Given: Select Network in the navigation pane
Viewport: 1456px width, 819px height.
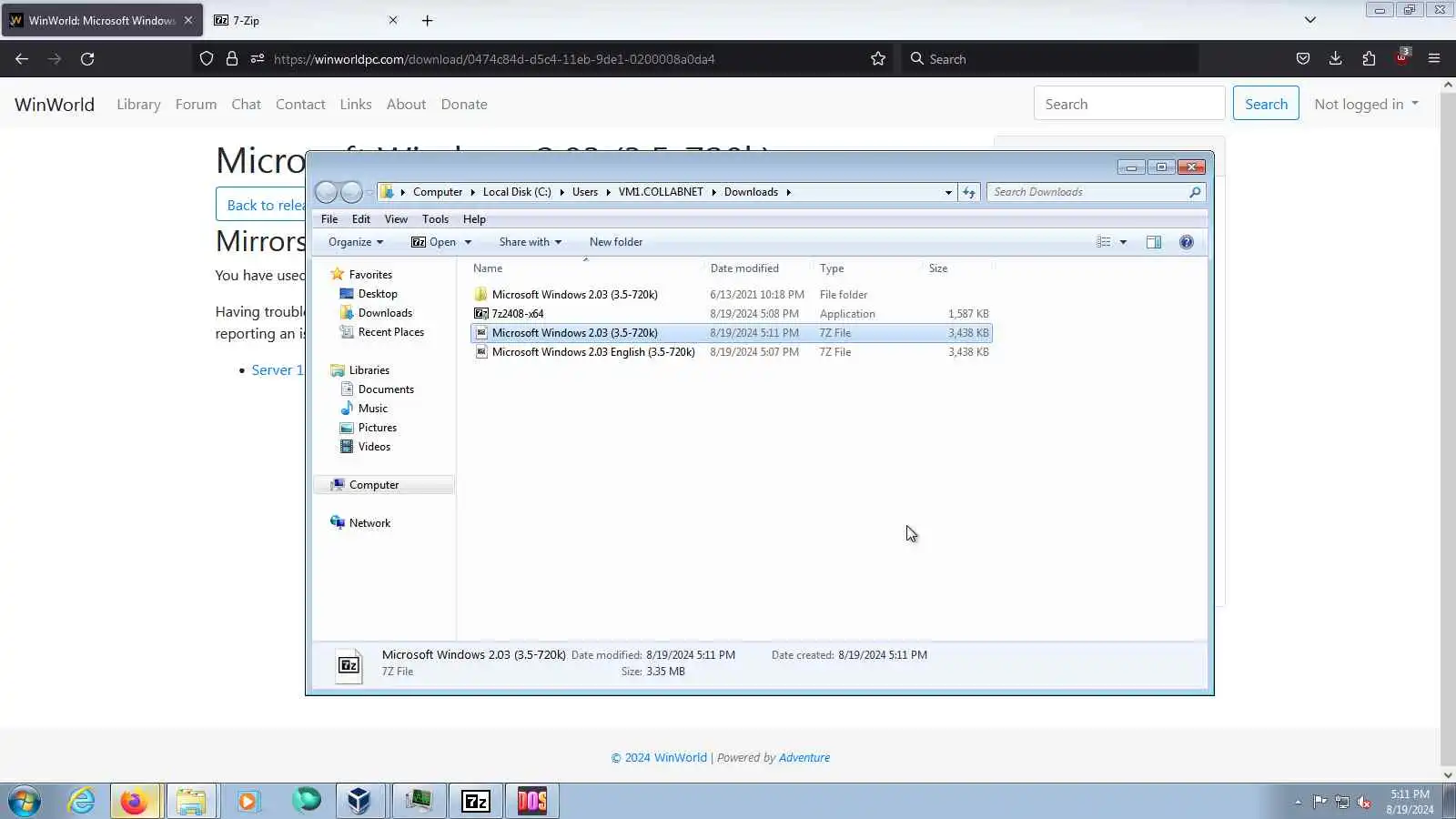Looking at the screenshot, I should tap(369, 523).
